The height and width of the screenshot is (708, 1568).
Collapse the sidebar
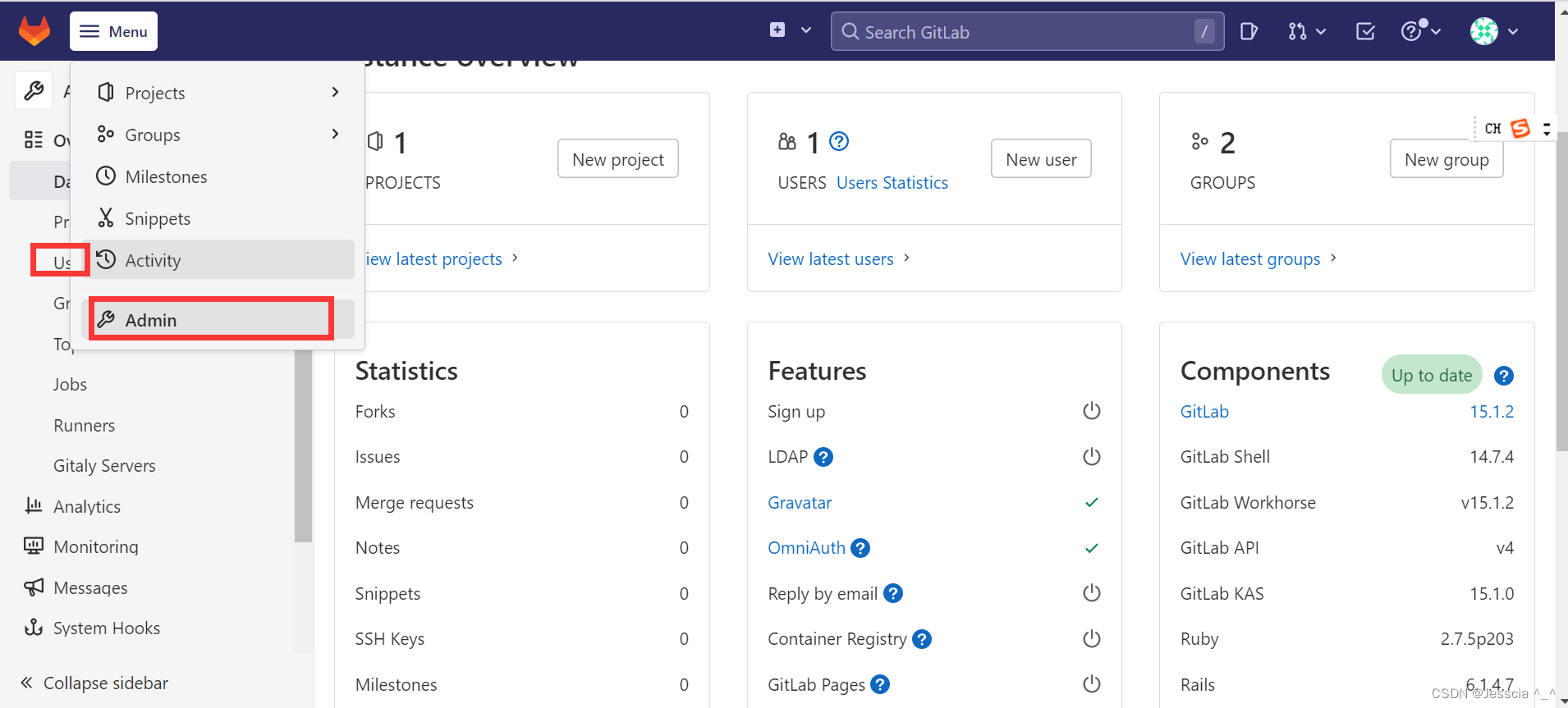click(x=94, y=683)
